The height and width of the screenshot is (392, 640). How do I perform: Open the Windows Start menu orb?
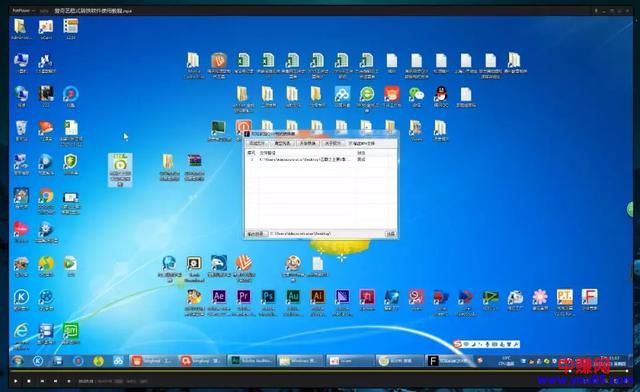18,361
